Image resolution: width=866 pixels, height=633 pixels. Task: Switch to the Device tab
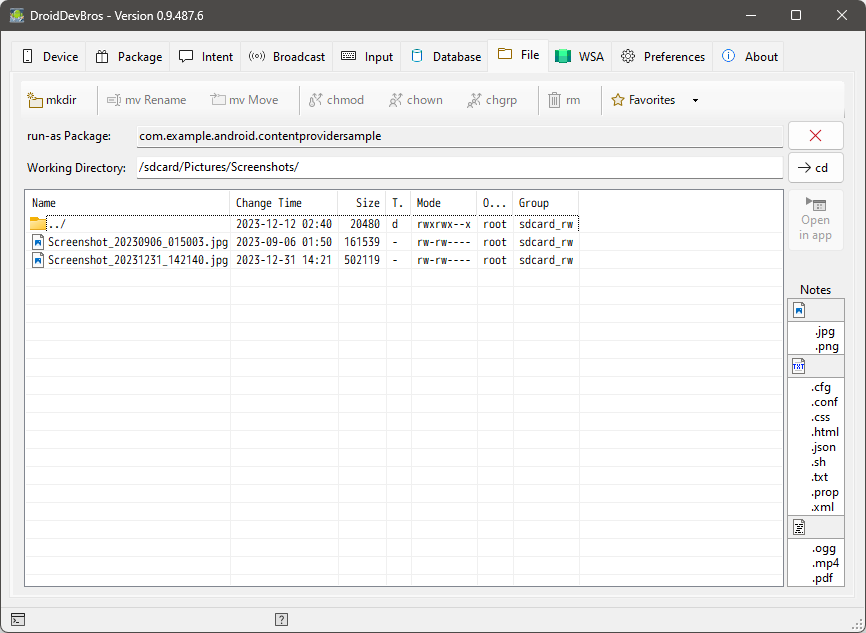click(x=50, y=56)
